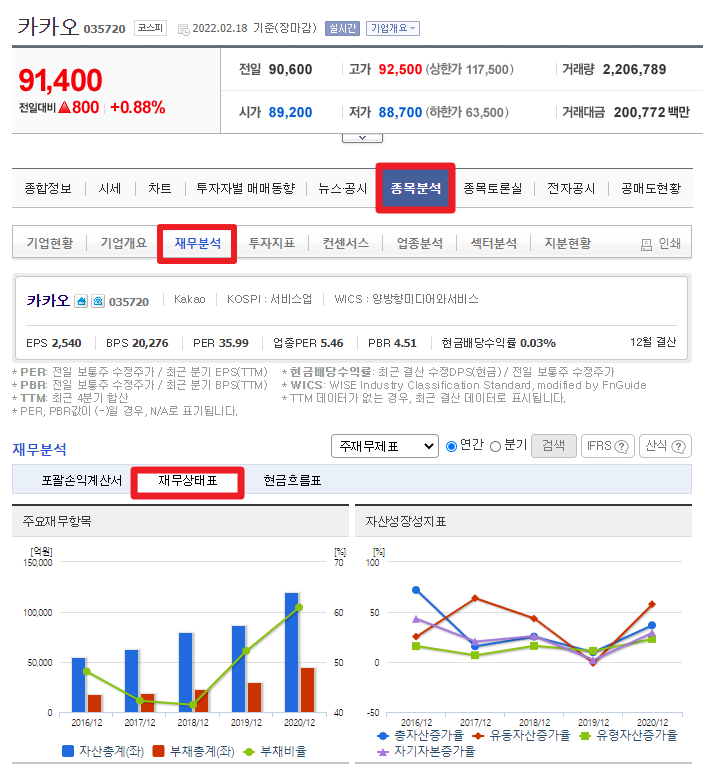
Task: Open the 뉴스·공시 tab
Action: click(x=343, y=188)
